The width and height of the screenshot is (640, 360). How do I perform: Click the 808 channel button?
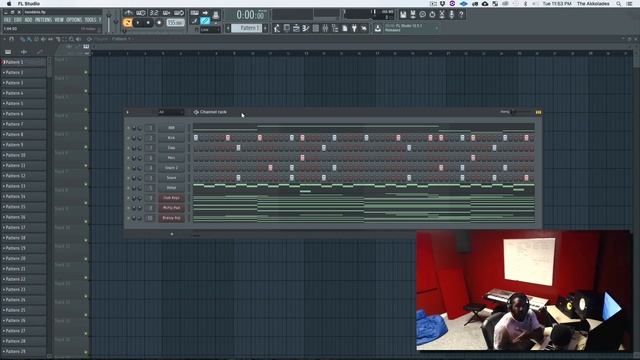[171, 128]
